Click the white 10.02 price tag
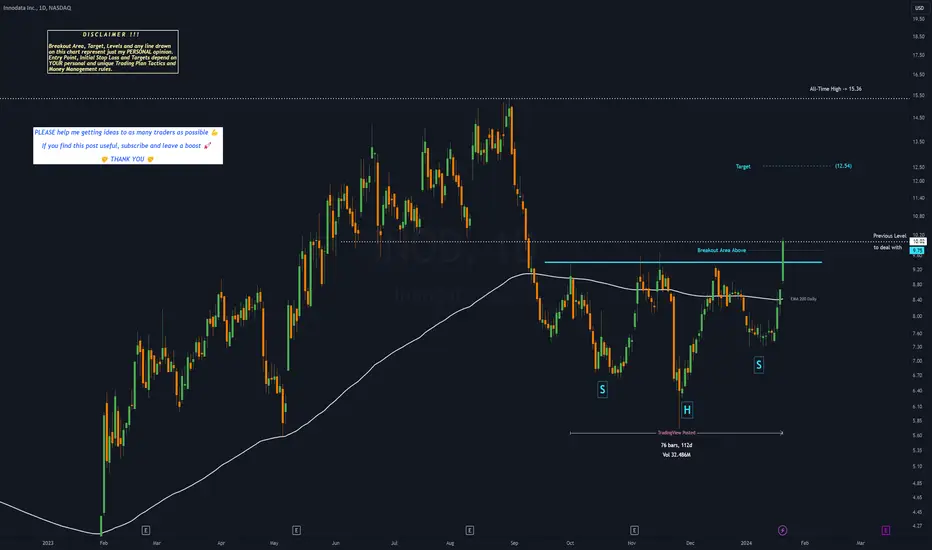This screenshot has width=932, height=550. 918,241
